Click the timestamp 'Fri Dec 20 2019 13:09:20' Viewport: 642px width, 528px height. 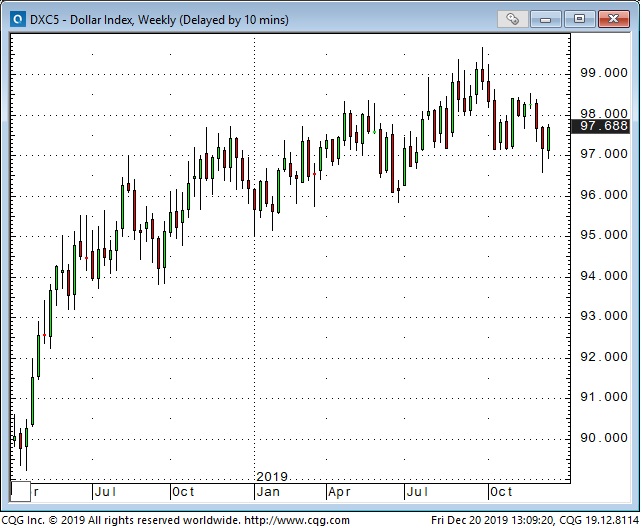tap(493, 520)
